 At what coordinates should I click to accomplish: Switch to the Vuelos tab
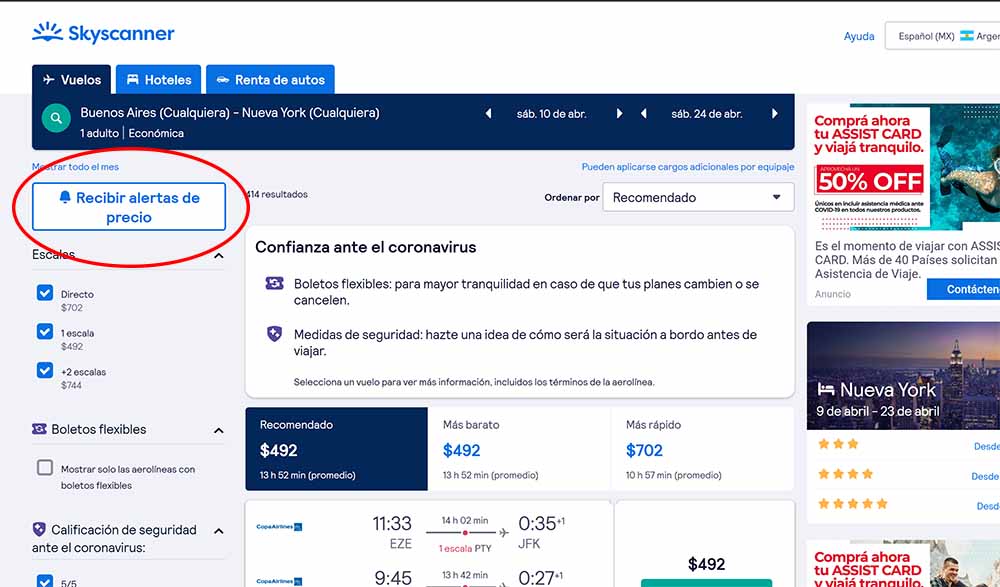click(71, 80)
